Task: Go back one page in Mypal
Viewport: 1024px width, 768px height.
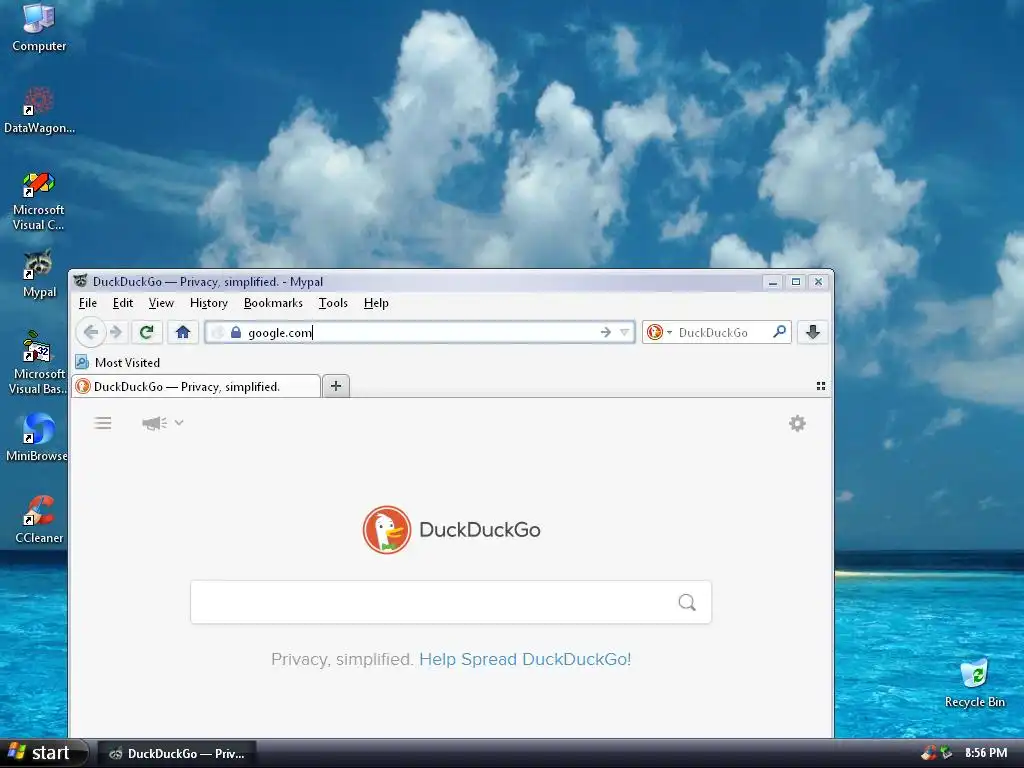Action: (x=91, y=332)
